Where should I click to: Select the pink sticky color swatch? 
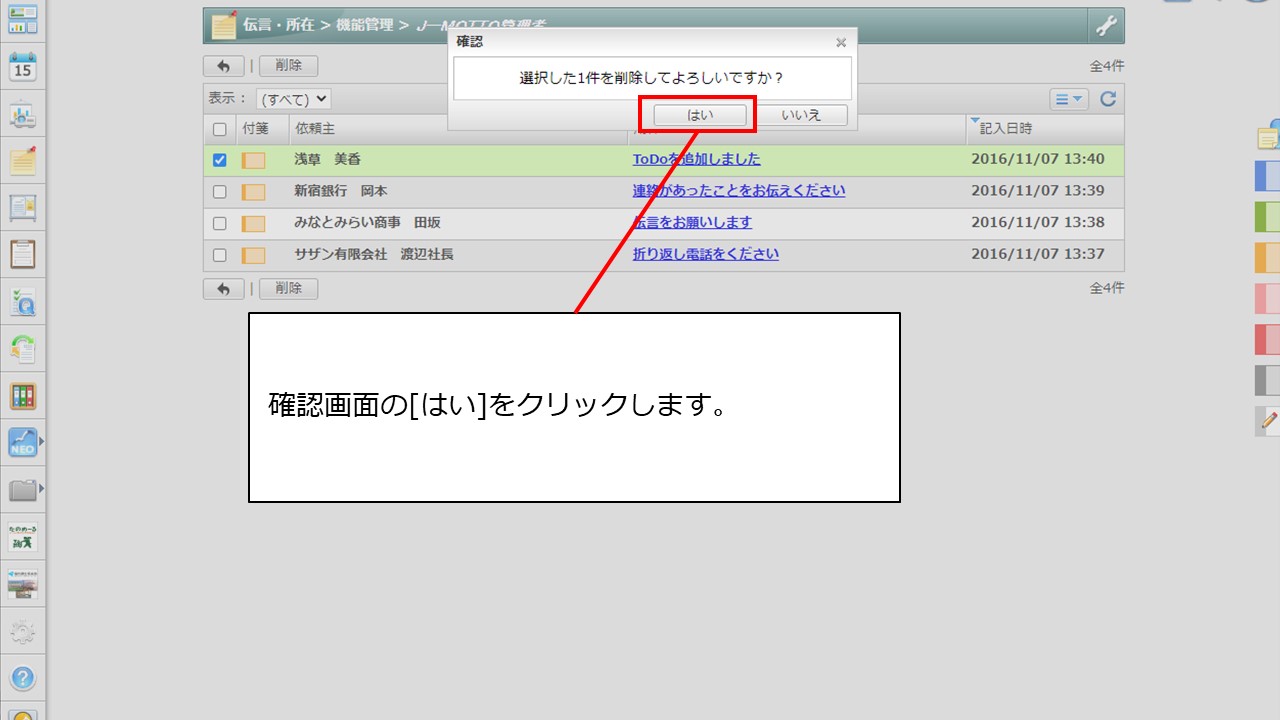[1268, 299]
